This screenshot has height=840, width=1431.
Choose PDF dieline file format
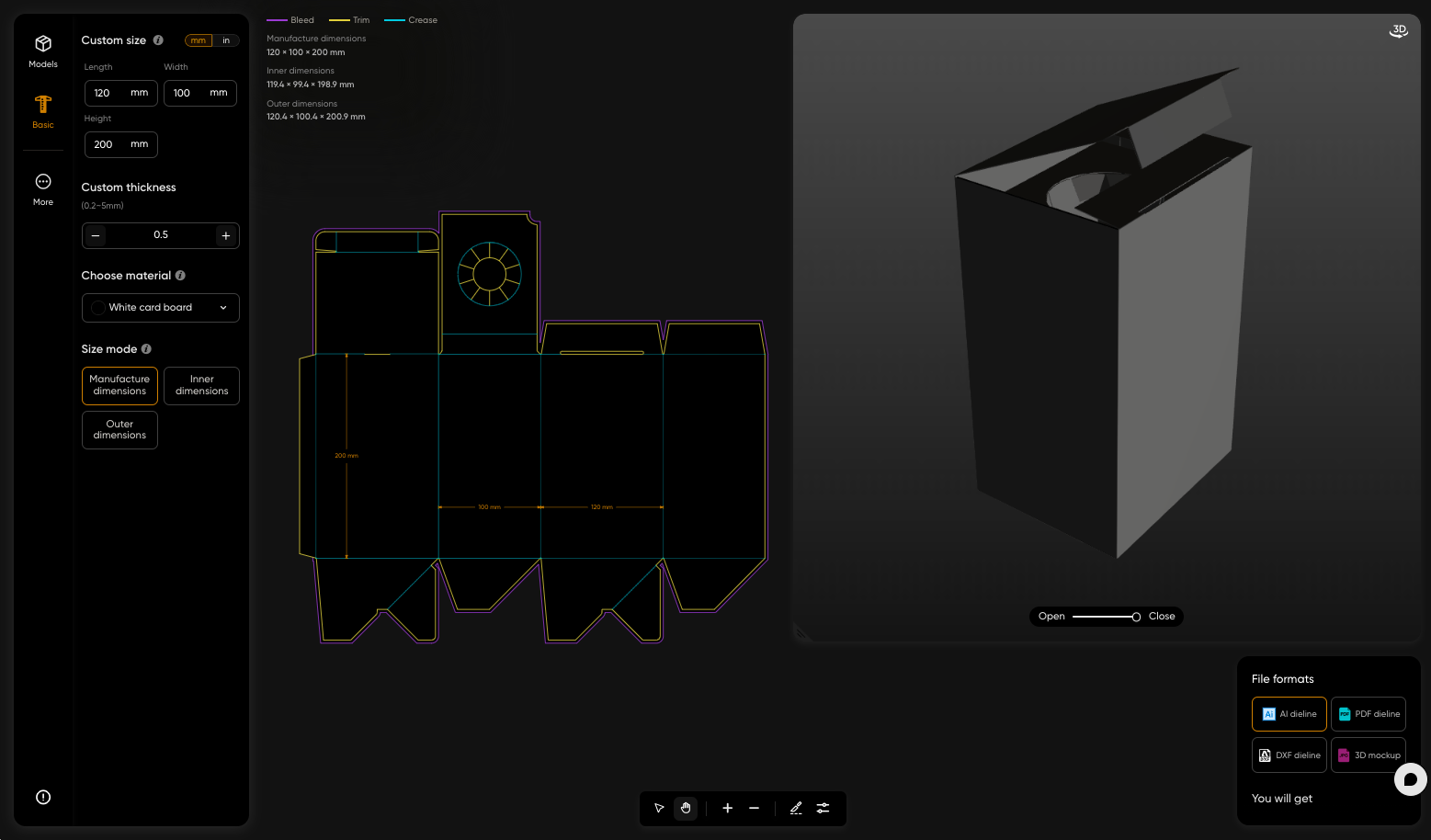[1368, 714]
